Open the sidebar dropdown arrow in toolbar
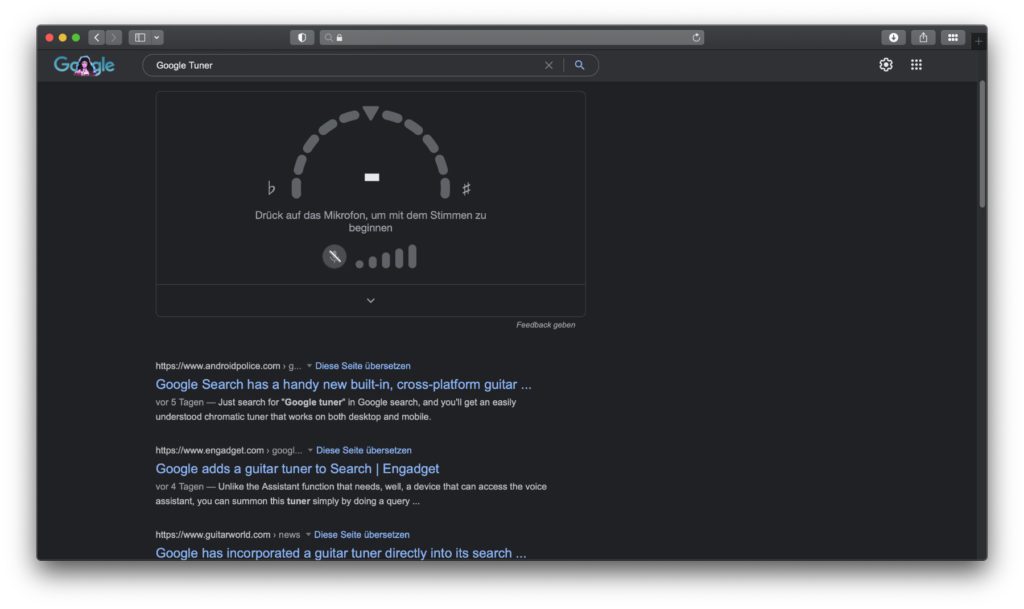This screenshot has width=1024, height=609. pos(157,38)
